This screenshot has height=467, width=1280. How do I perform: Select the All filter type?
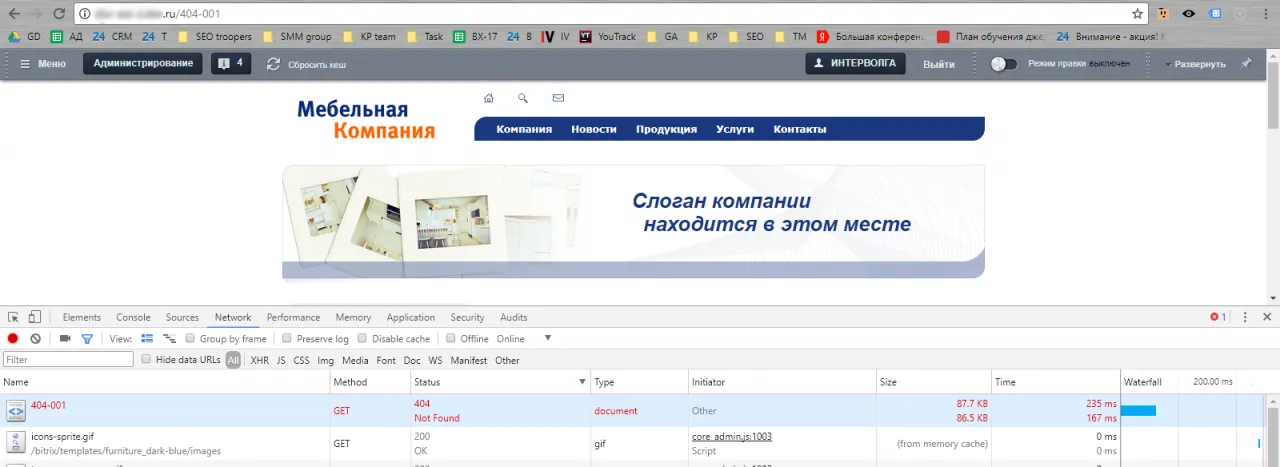click(233, 360)
